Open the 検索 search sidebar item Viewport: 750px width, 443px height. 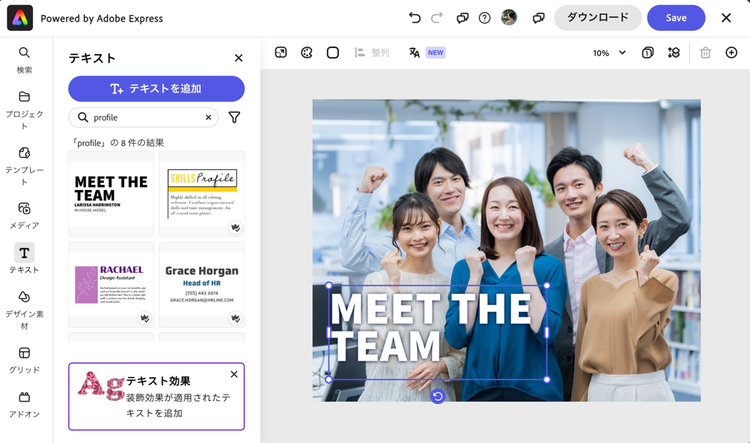(x=24, y=60)
